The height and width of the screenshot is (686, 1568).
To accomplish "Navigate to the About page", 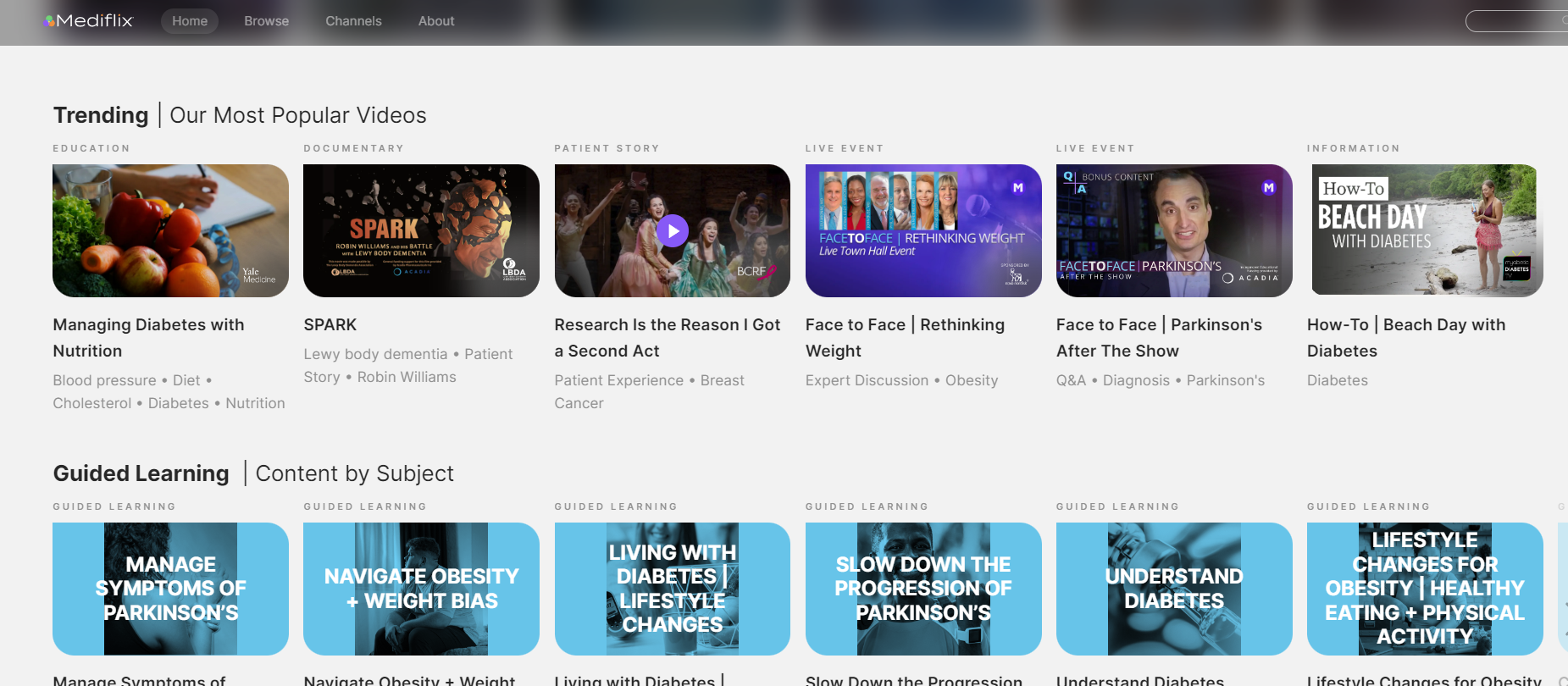I will 436,21.
